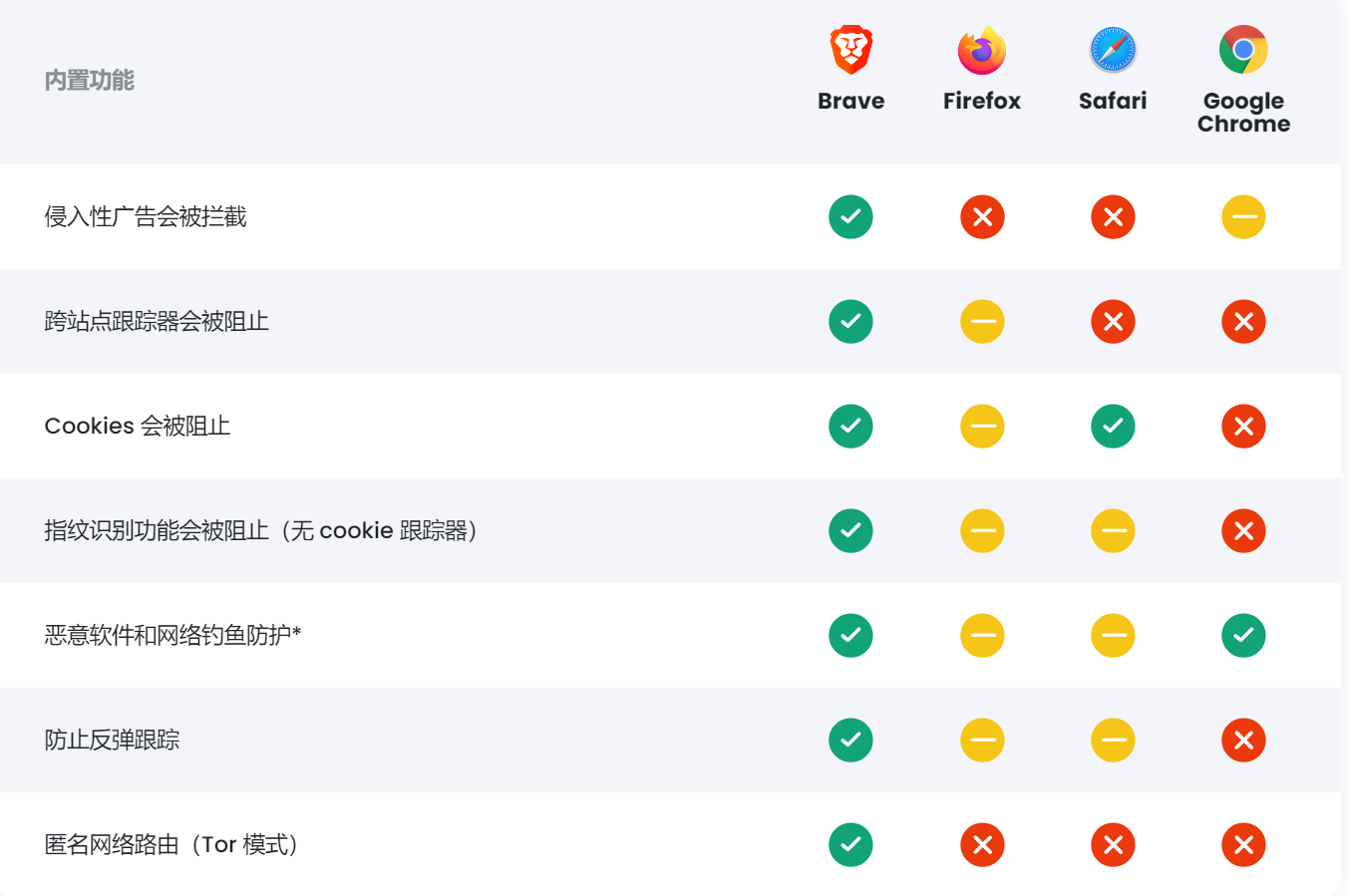1348x896 pixels.
Task: Click the Brave lion logo icon
Action: [850, 50]
